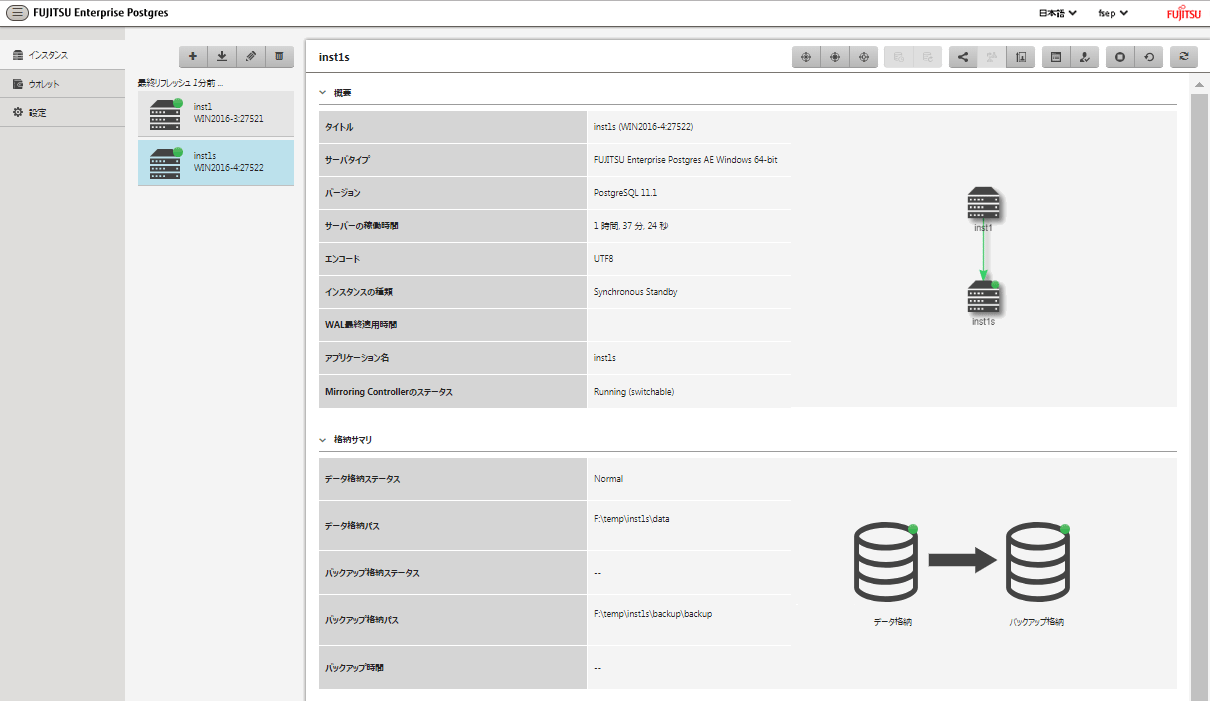The width and height of the screenshot is (1210, 701).
Task: Click the 'Normal' data storage status value
Action: [x=608, y=479]
